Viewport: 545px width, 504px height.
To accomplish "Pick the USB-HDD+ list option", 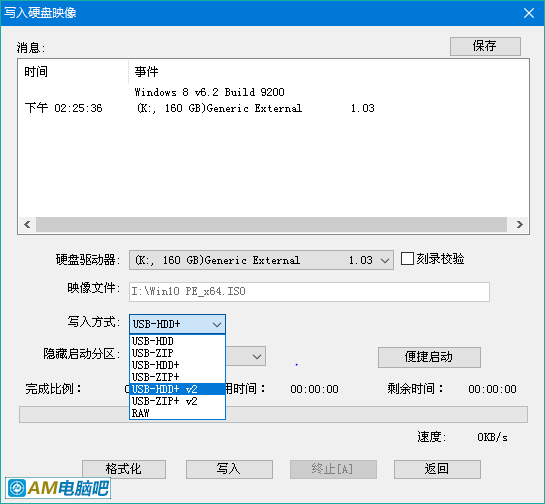I will click(177, 365).
